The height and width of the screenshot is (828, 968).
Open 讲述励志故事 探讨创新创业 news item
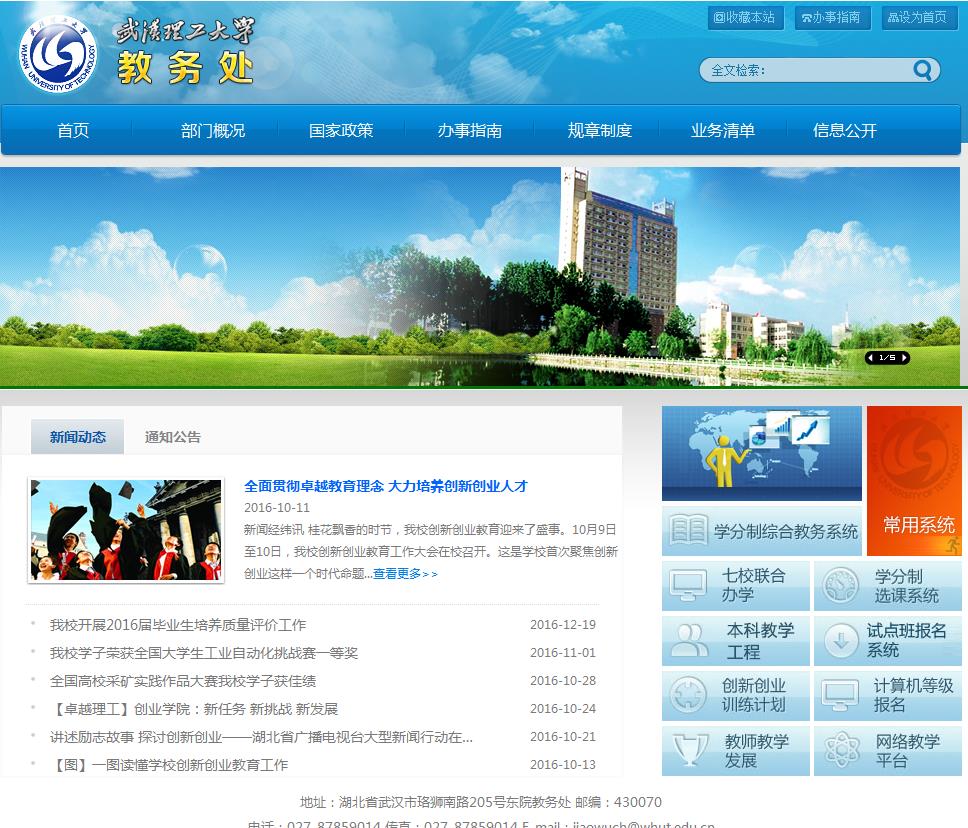tap(261, 737)
